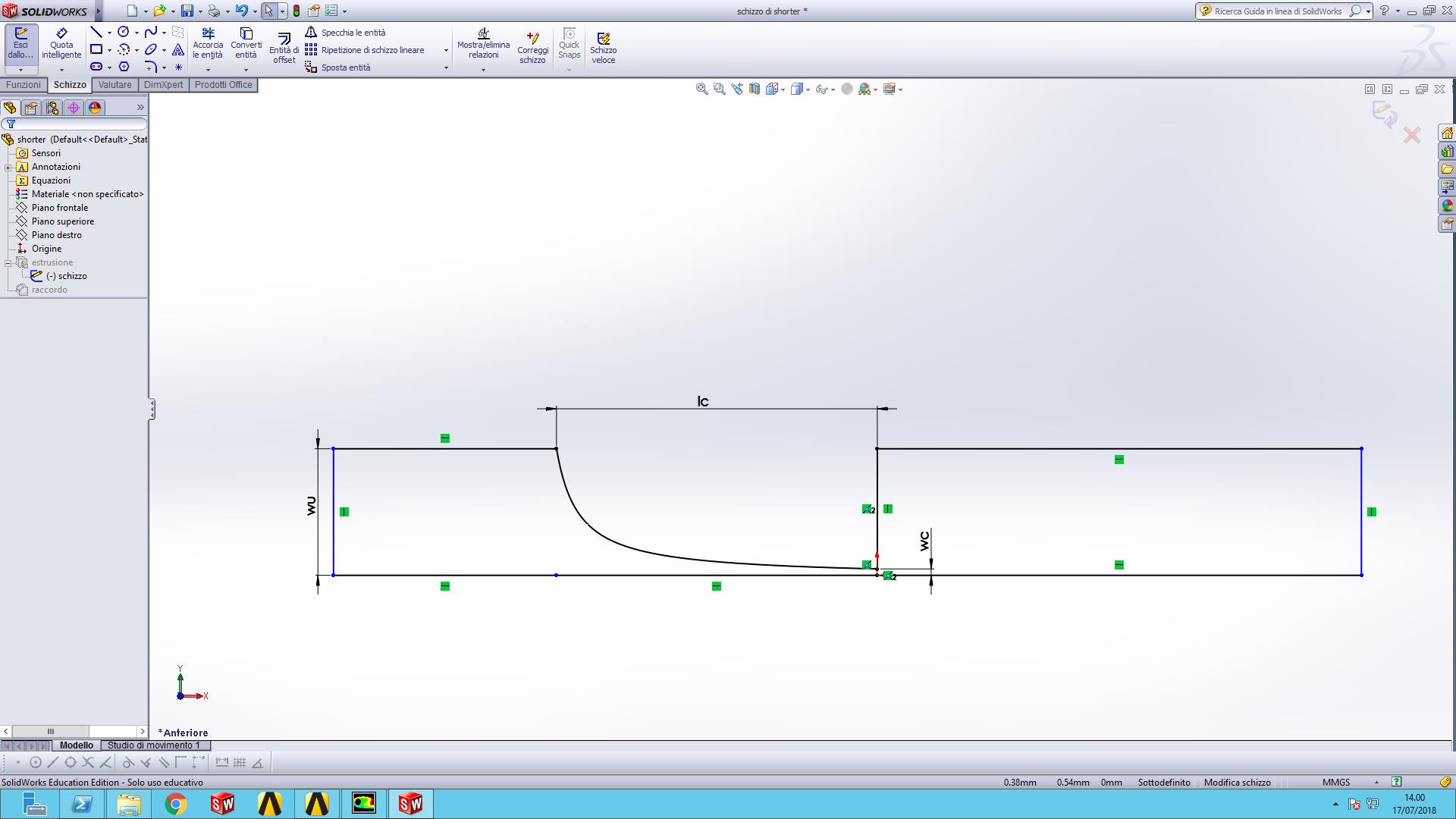Select the Circle sketch tool
Screen dimensions: 1456x819
pyautogui.click(x=124, y=32)
